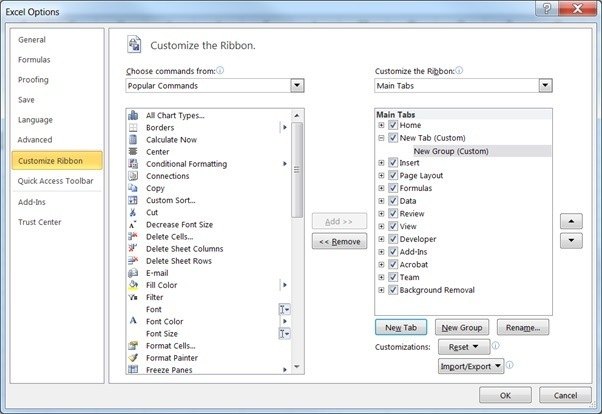This screenshot has height=414, width=602.
Task: Uncheck the Review tab checkbox
Action: (x=393, y=214)
